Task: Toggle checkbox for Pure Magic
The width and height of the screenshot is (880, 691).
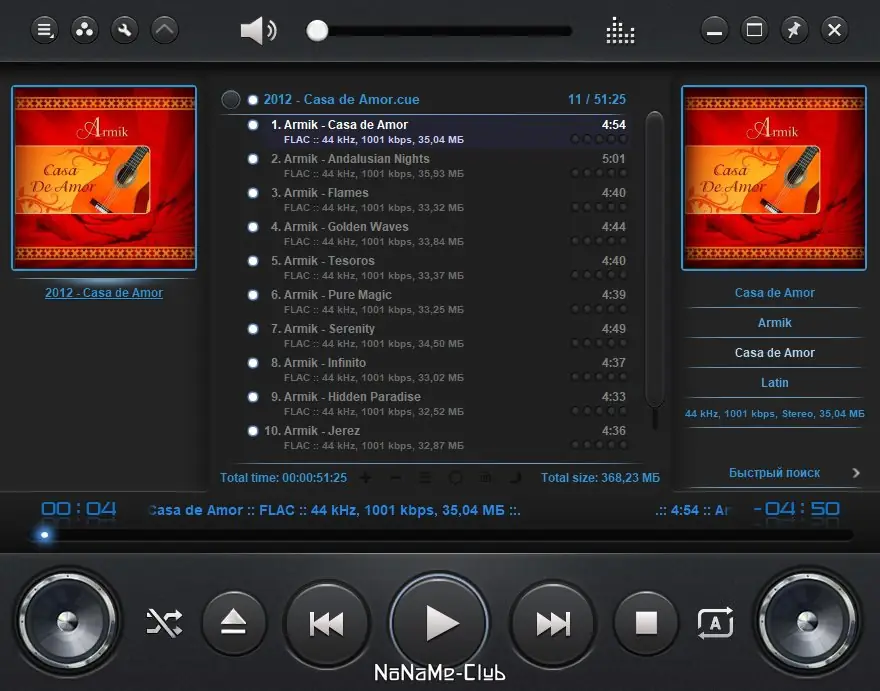Action: coord(253,295)
